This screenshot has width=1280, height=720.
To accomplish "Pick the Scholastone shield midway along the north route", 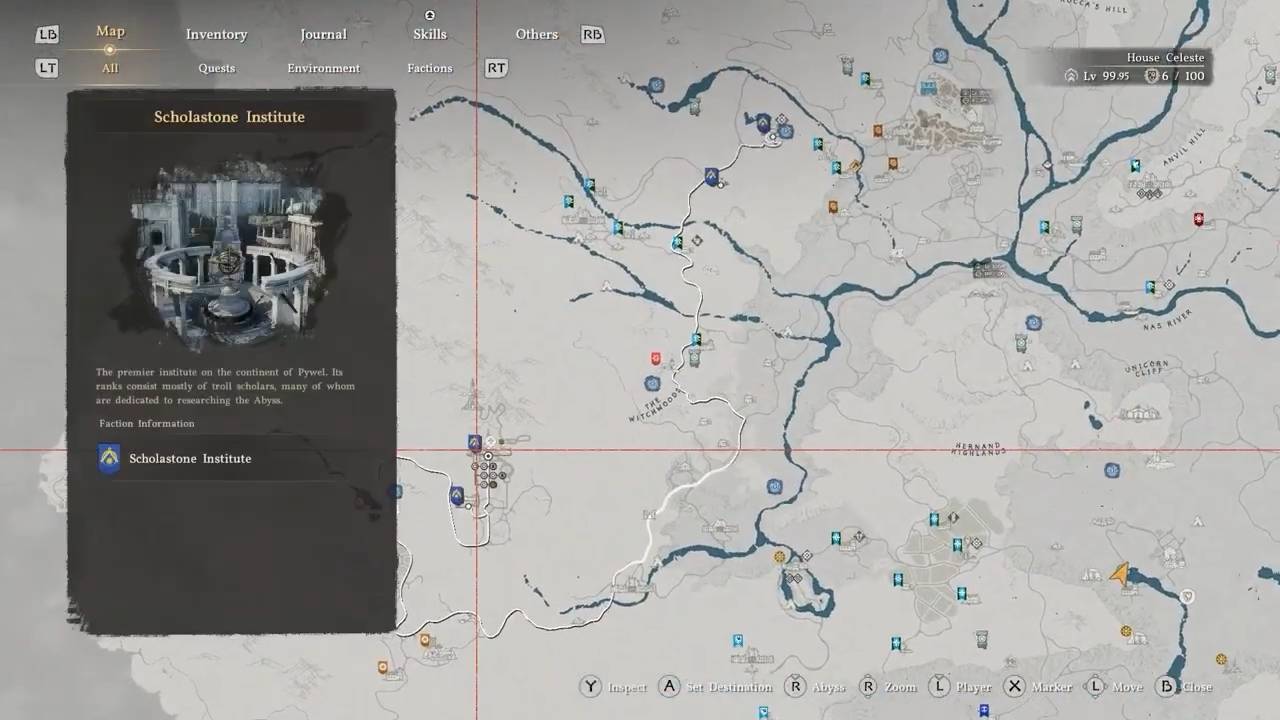I will tap(711, 177).
